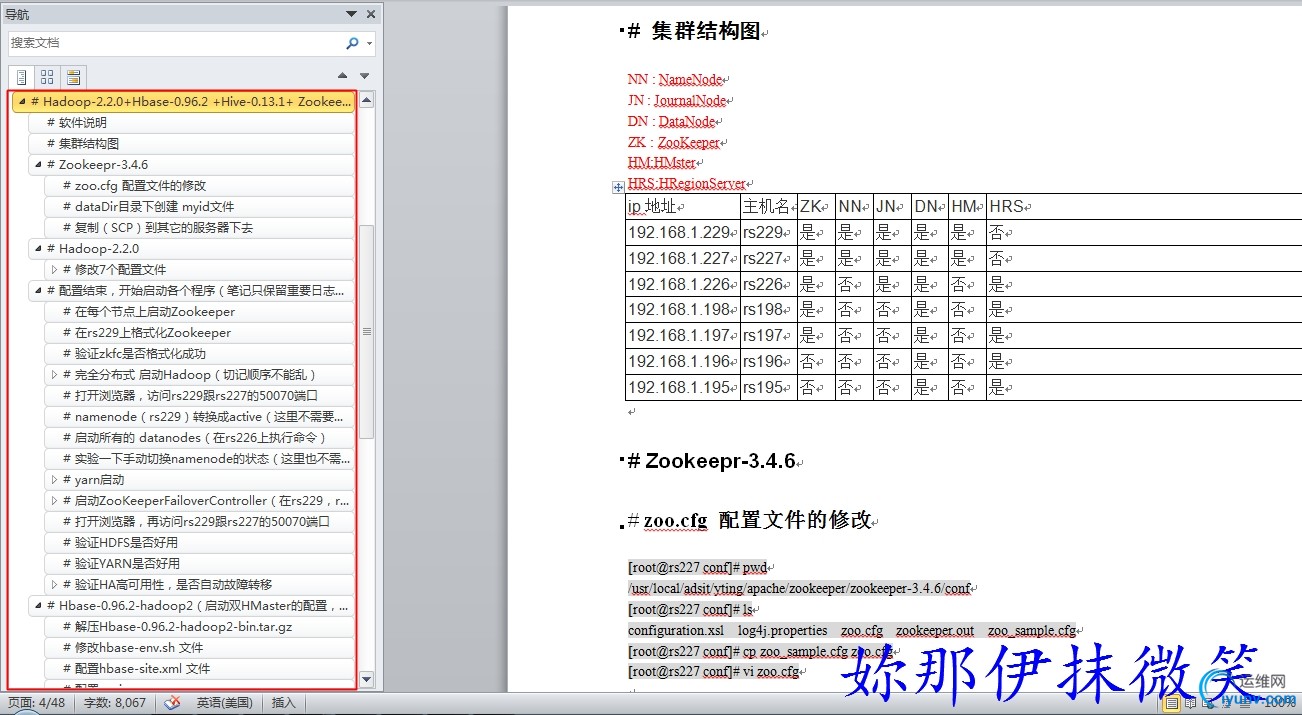This screenshot has width=1302, height=715.
Task: Go to 验证HDFS是否好用 heading
Action: coord(199,542)
